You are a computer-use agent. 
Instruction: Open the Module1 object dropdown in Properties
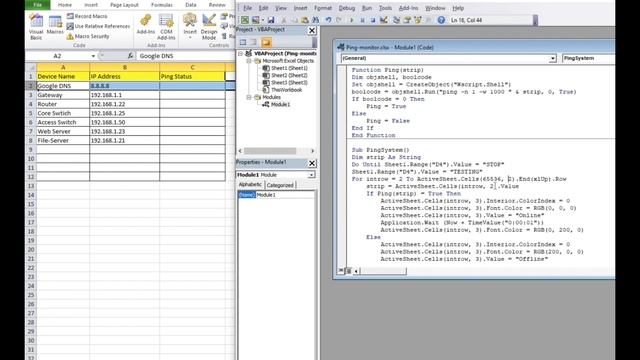point(311,175)
